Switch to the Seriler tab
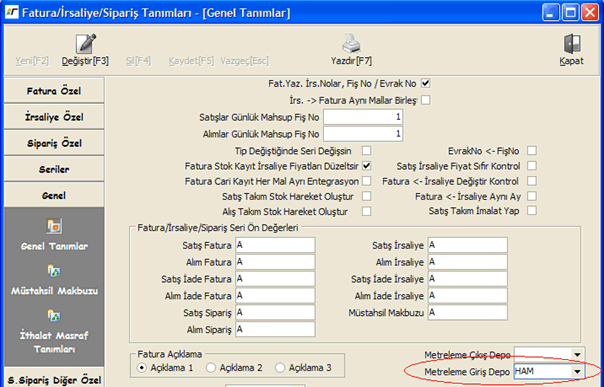 pos(54,169)
